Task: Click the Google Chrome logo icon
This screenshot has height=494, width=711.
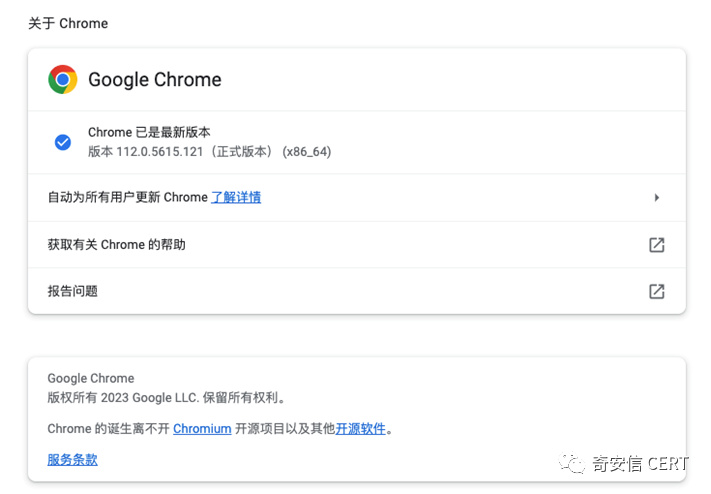Action: click(x=63, y=79)
